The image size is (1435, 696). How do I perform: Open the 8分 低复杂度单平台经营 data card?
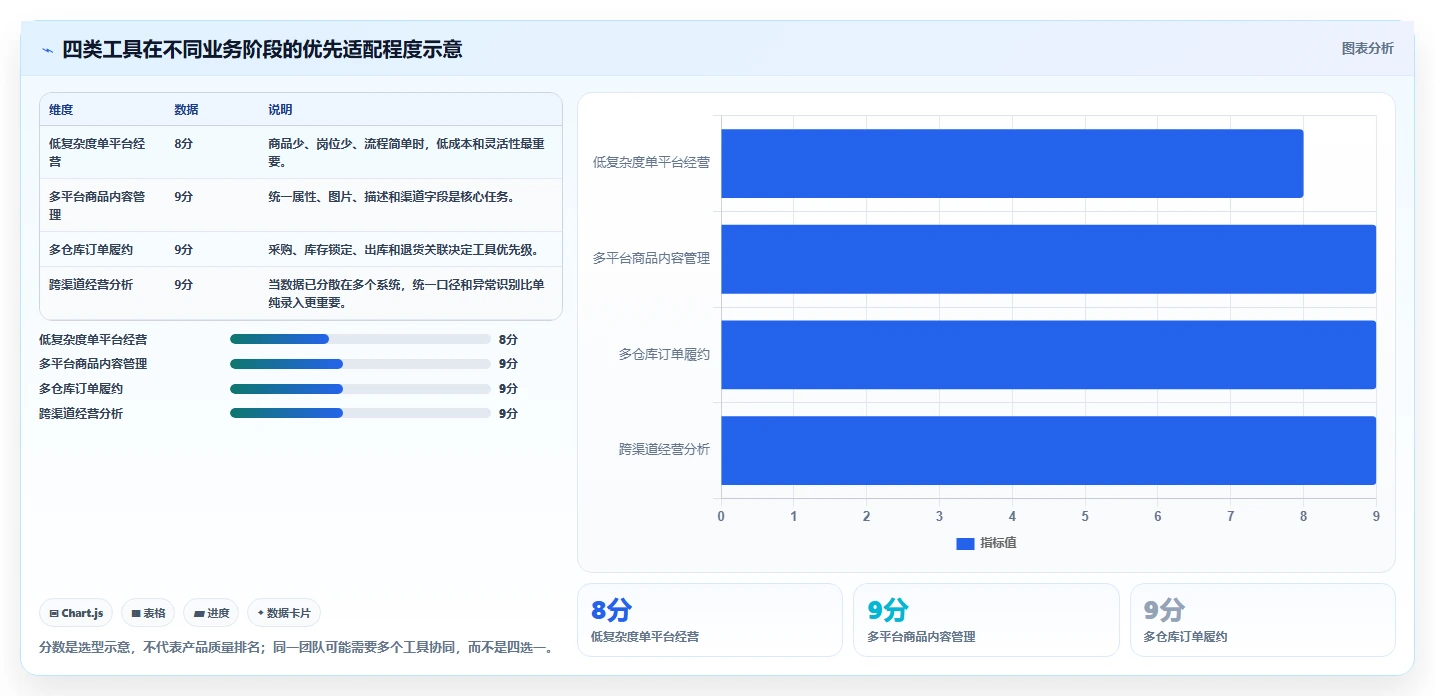pyautogui.click(x=710, y=620)
